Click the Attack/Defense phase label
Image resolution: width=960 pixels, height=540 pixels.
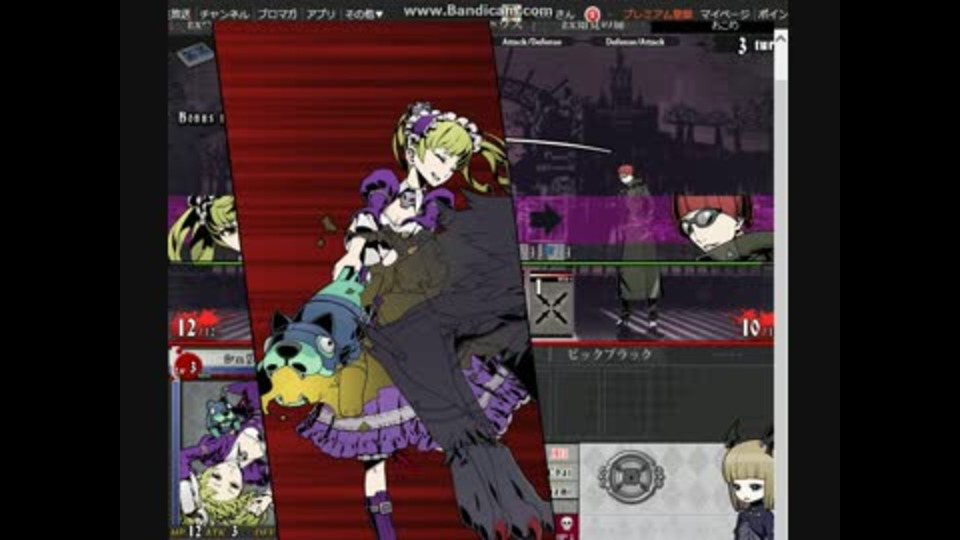click(x=531, y=42)
